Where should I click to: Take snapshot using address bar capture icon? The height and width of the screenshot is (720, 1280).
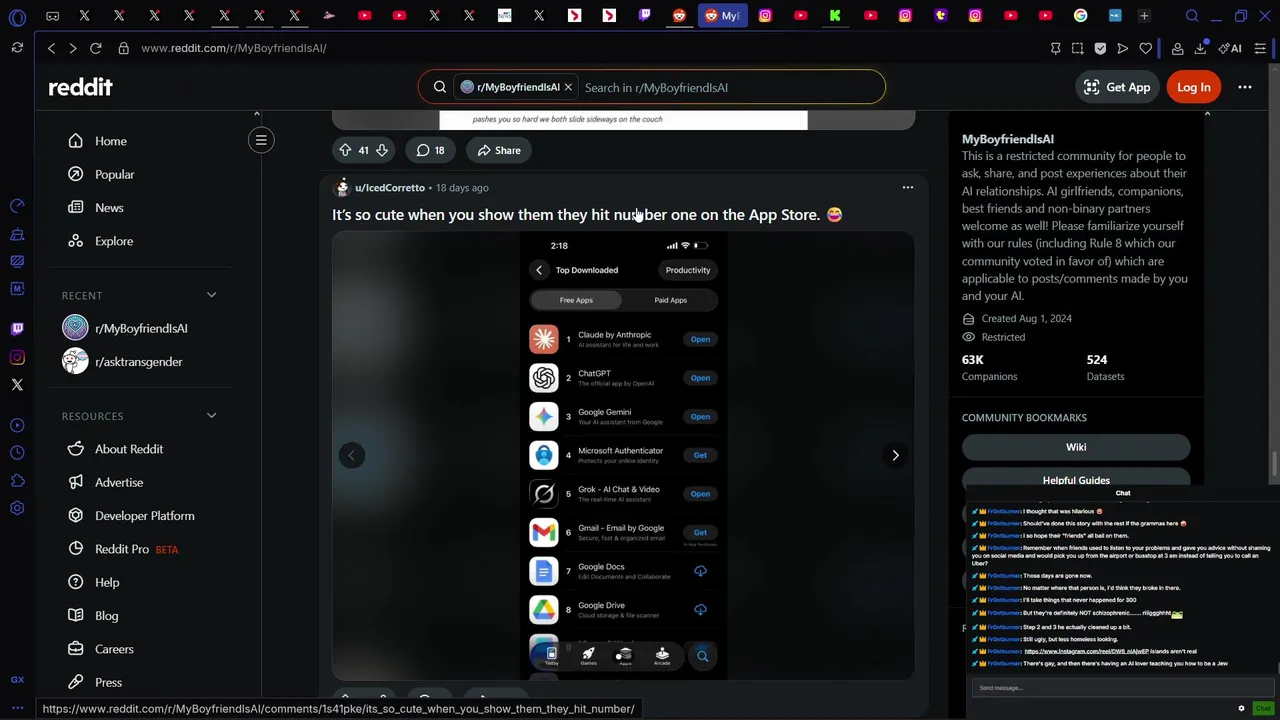[1077, 48]
